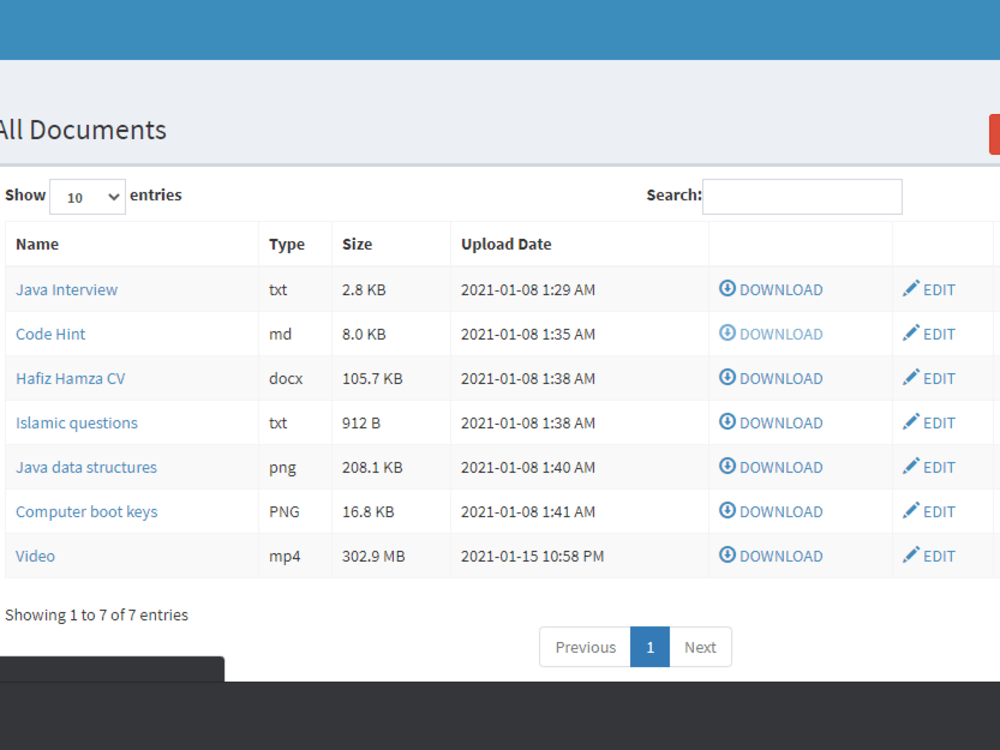This screenshot has width=1000, height=750.
Task: Click pencil icon in Code Hint row
Action: [911, 333]
